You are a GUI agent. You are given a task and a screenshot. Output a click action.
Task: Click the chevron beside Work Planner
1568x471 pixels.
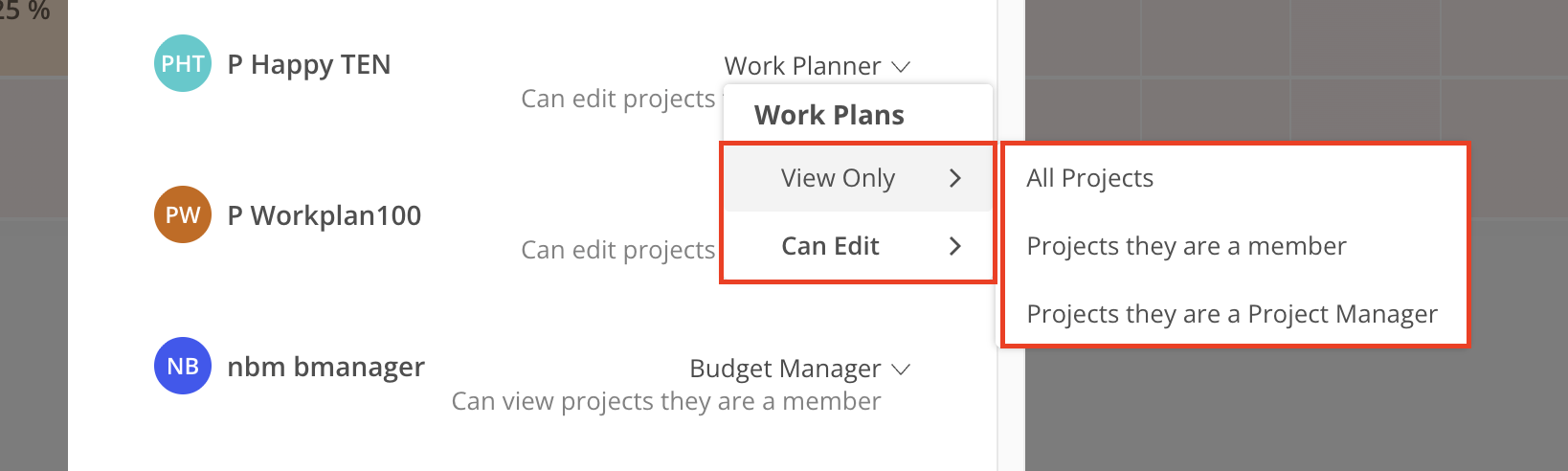point(900,67)
